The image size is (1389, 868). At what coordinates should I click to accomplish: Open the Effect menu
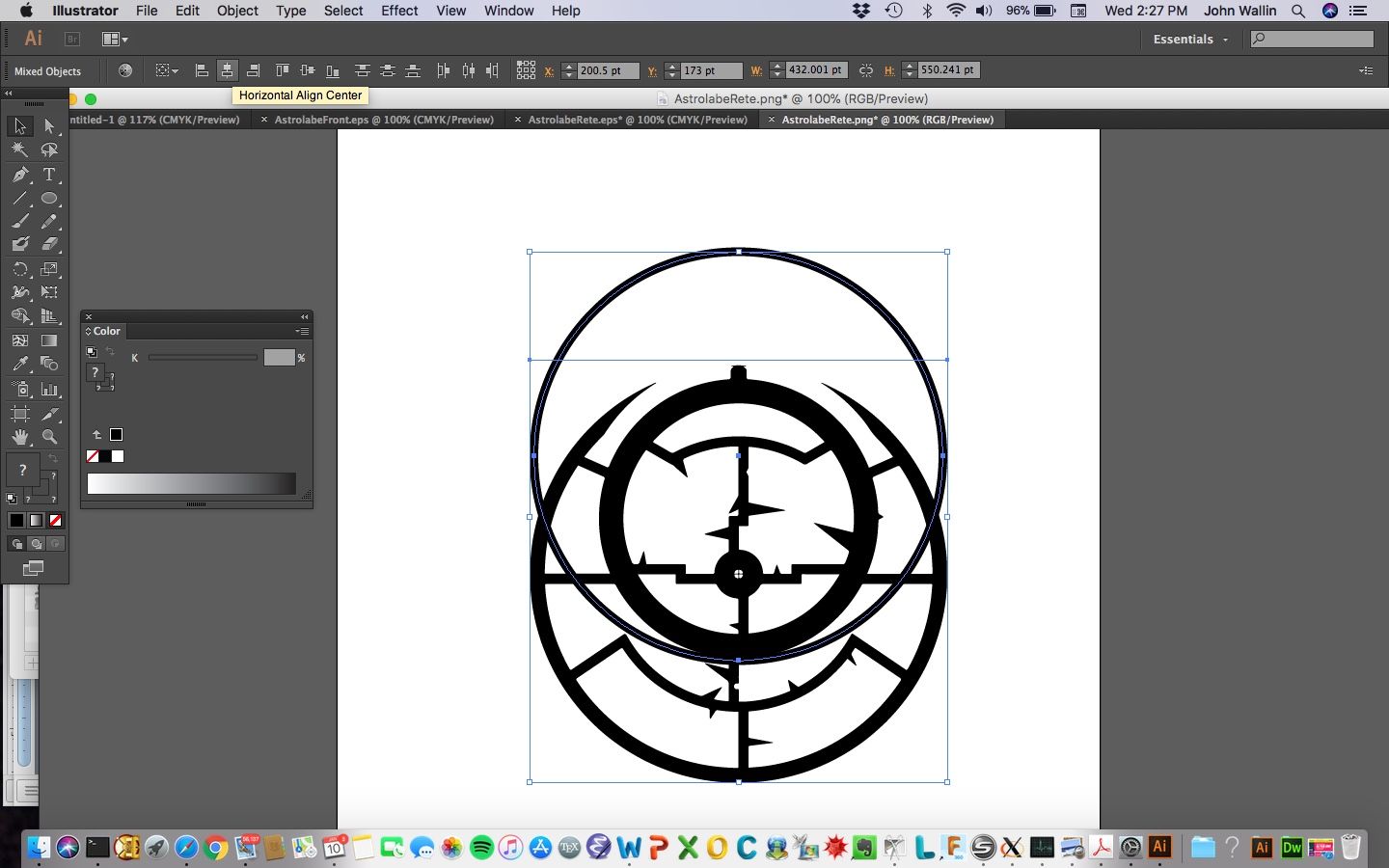[x=399, y=11]
